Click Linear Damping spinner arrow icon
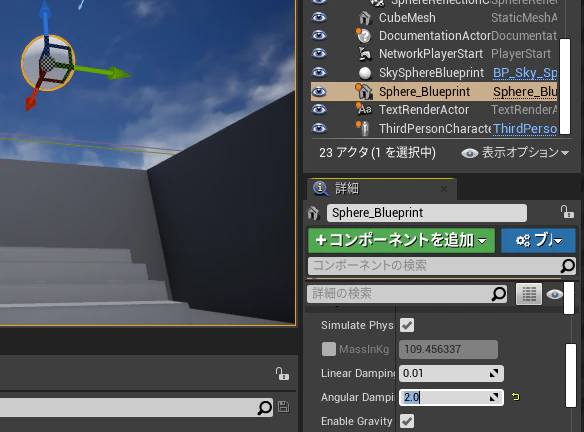The image size is (584, 432). click(x=494, y=374)
